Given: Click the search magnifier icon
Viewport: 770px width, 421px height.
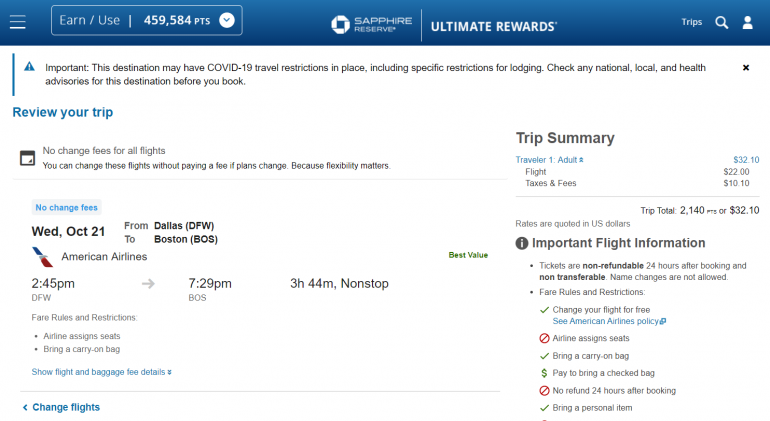Looking at the screenshot, I should (721, 22).
